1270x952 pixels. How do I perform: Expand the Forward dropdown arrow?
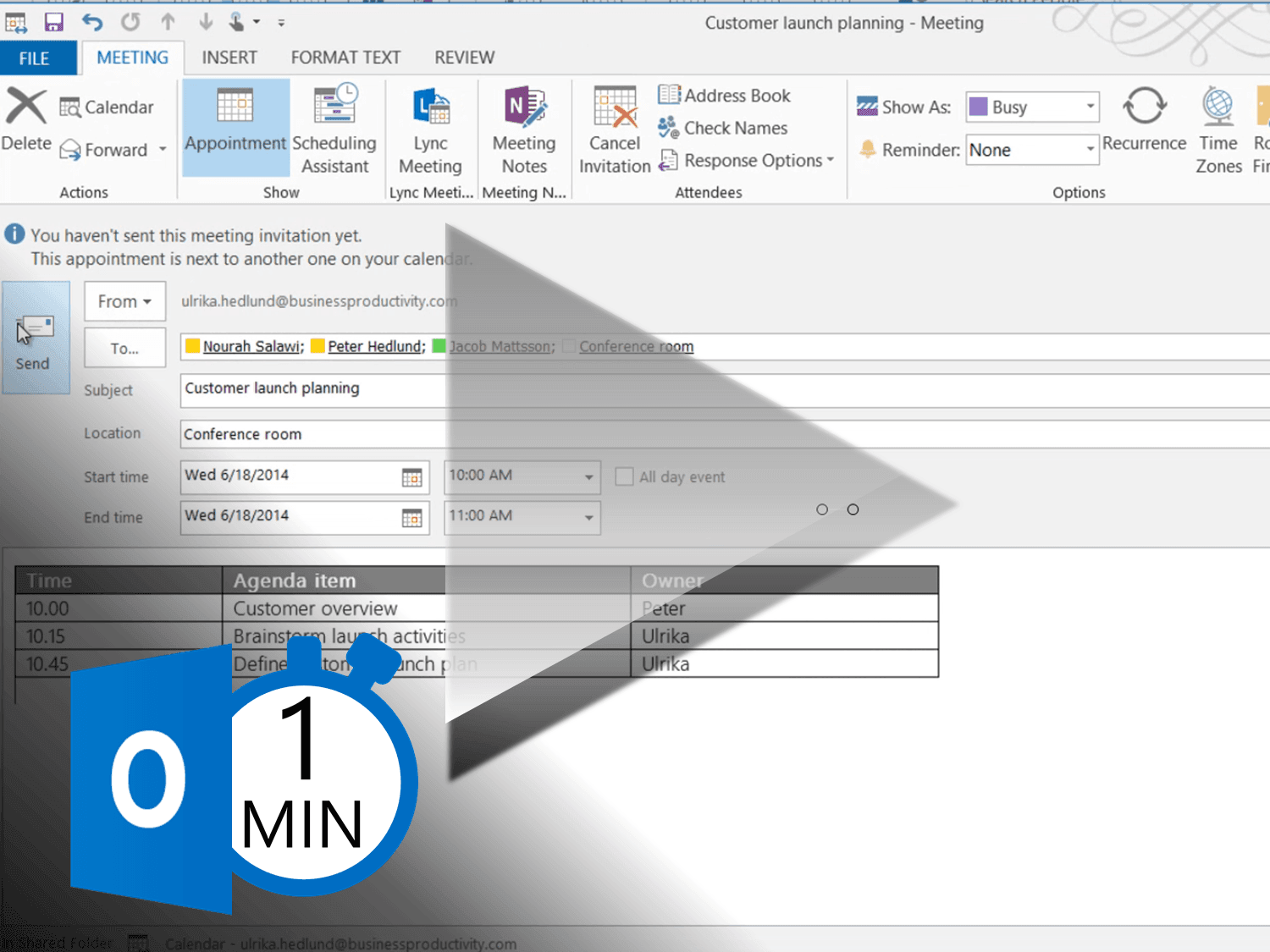coord(163,150)
